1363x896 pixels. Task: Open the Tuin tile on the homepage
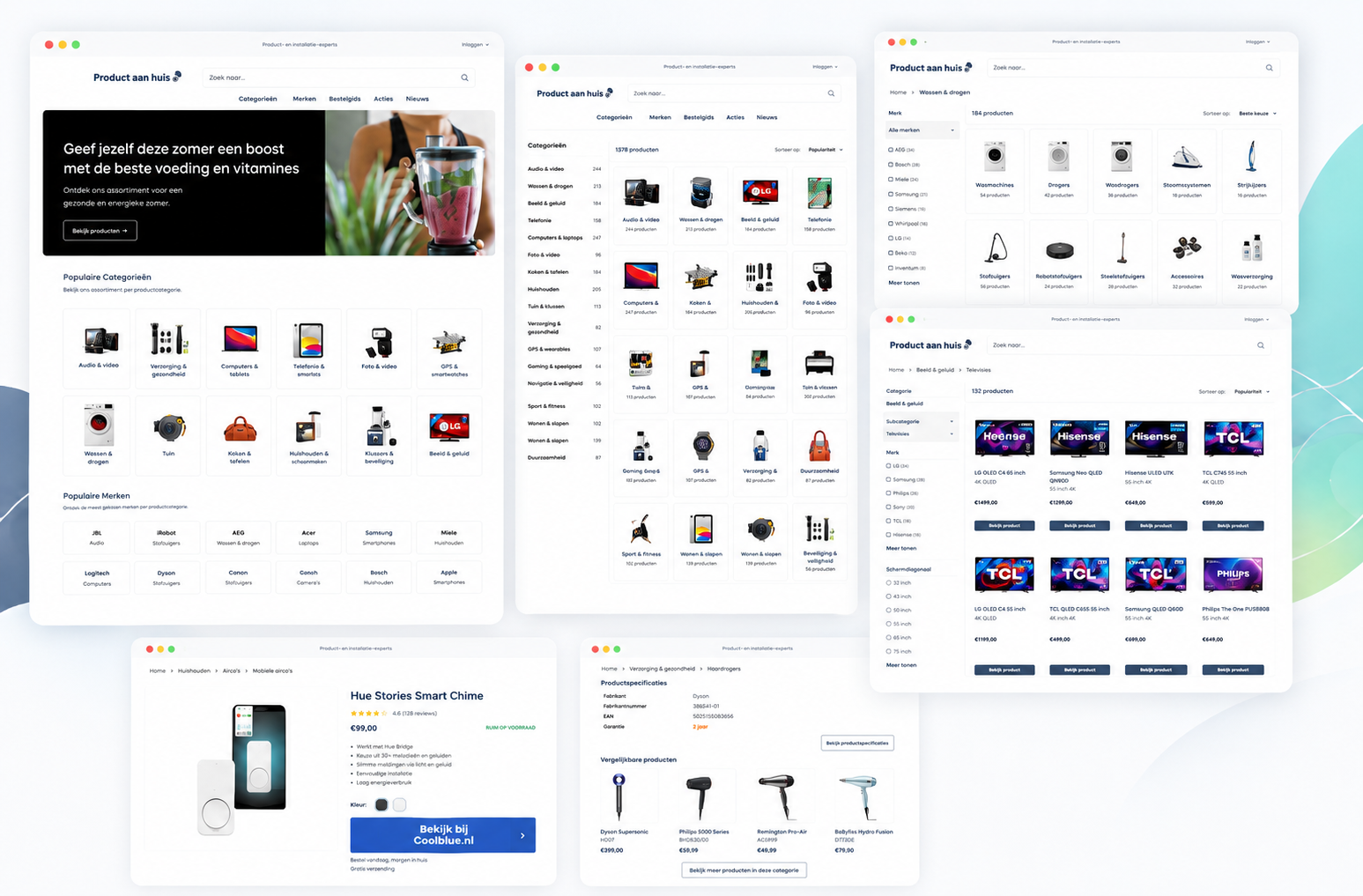(168, 435)
